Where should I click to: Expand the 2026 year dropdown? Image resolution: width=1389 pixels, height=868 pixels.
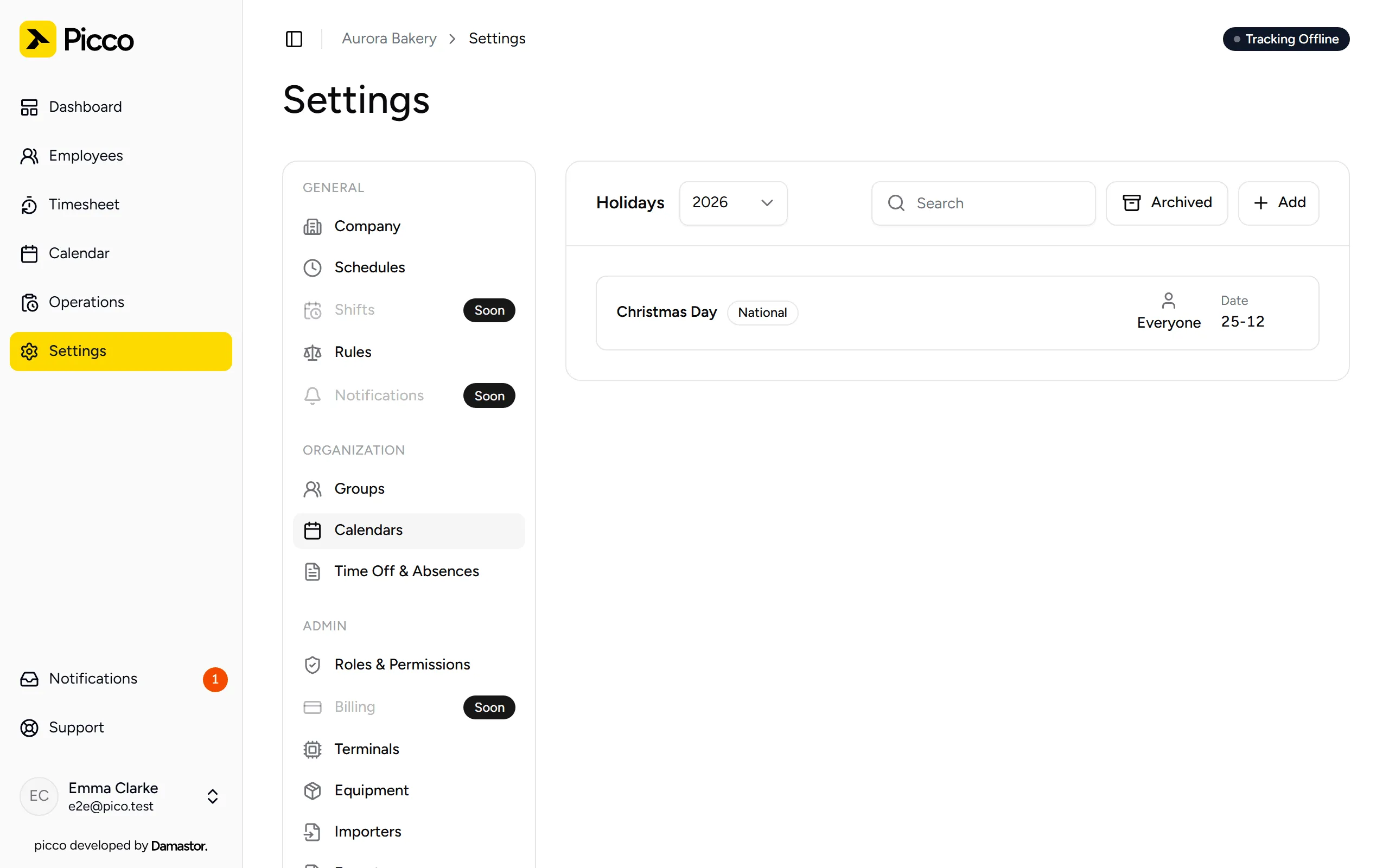click(x=733, y=203)
